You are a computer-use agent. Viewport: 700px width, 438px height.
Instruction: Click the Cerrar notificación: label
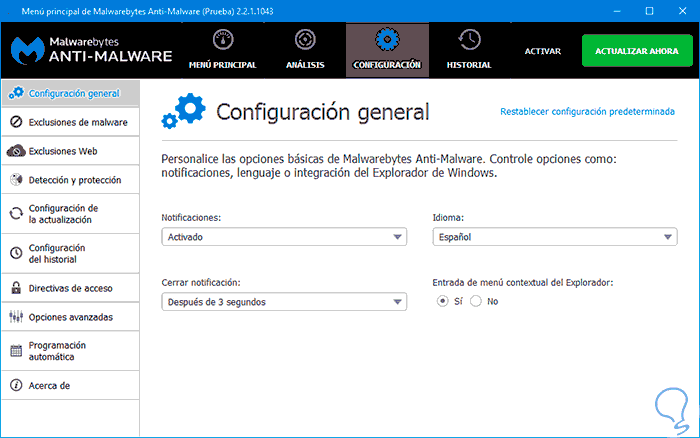(201, 283)
